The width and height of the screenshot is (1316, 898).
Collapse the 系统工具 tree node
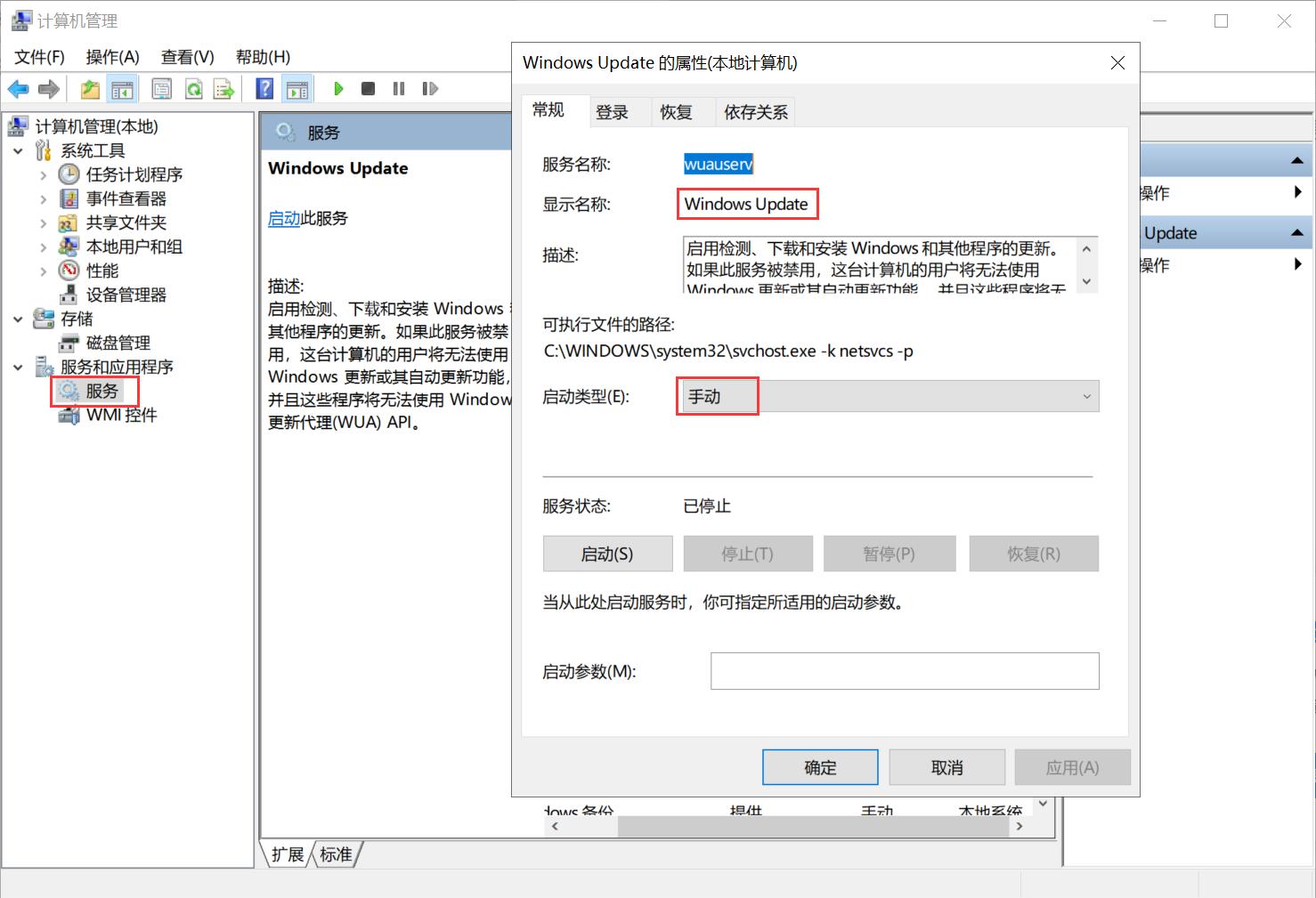[x=19, y=150]
